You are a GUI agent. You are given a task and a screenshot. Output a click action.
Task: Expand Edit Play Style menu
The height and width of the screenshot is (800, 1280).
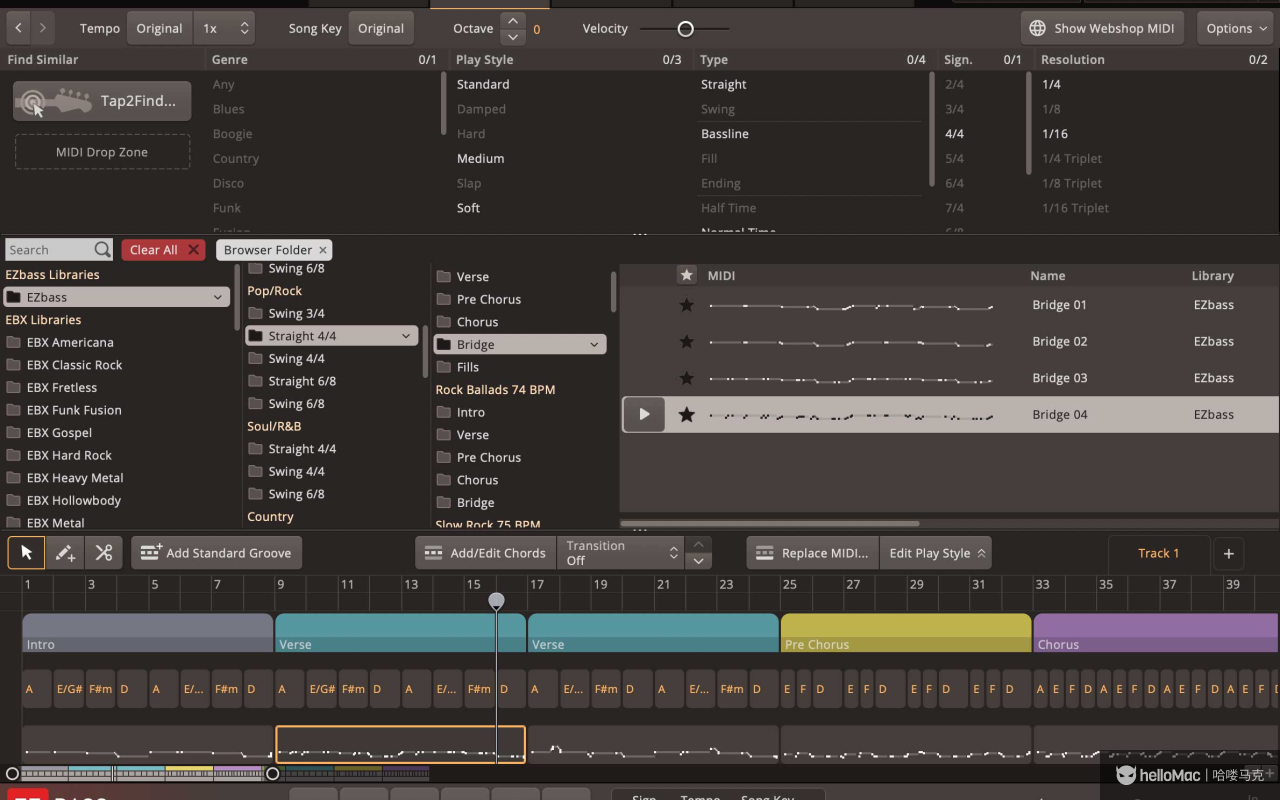(x=938, y=553)
